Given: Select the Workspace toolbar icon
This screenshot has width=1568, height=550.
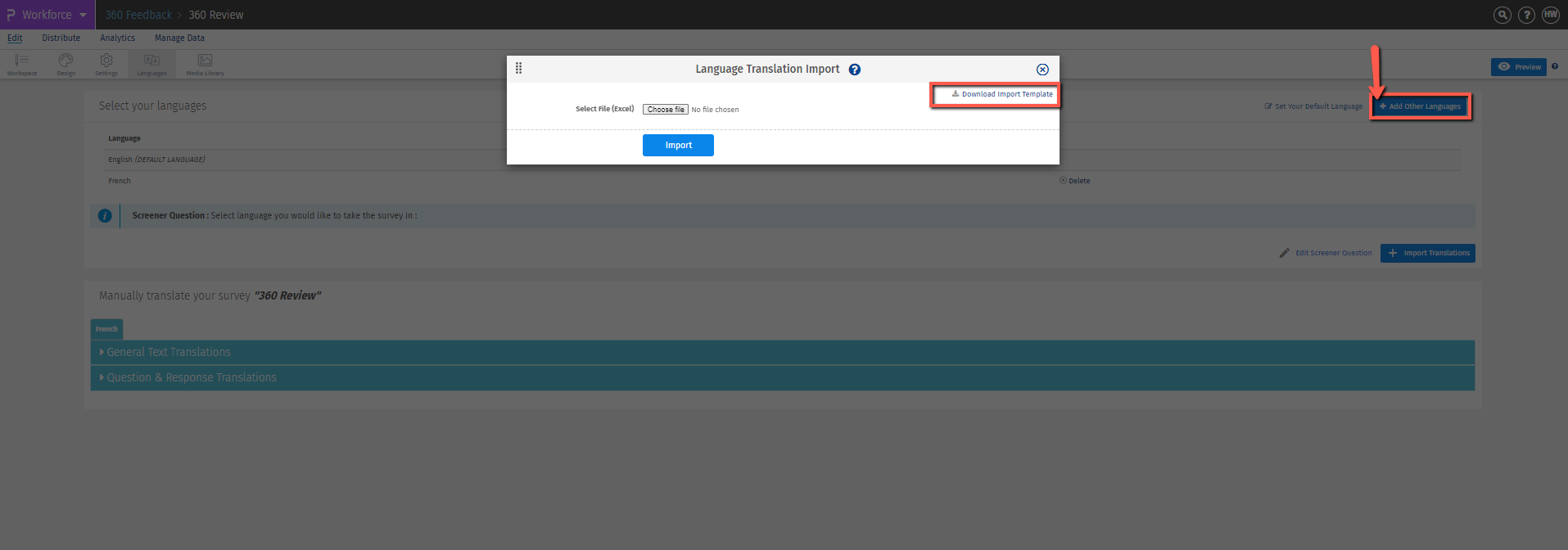Looking at the screenshot, I should point(22,64).
